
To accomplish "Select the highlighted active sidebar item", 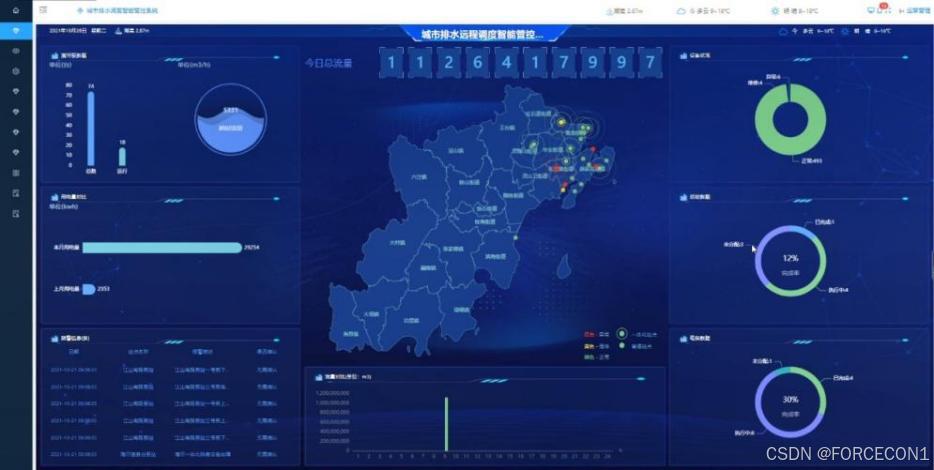I will point(16,30).
